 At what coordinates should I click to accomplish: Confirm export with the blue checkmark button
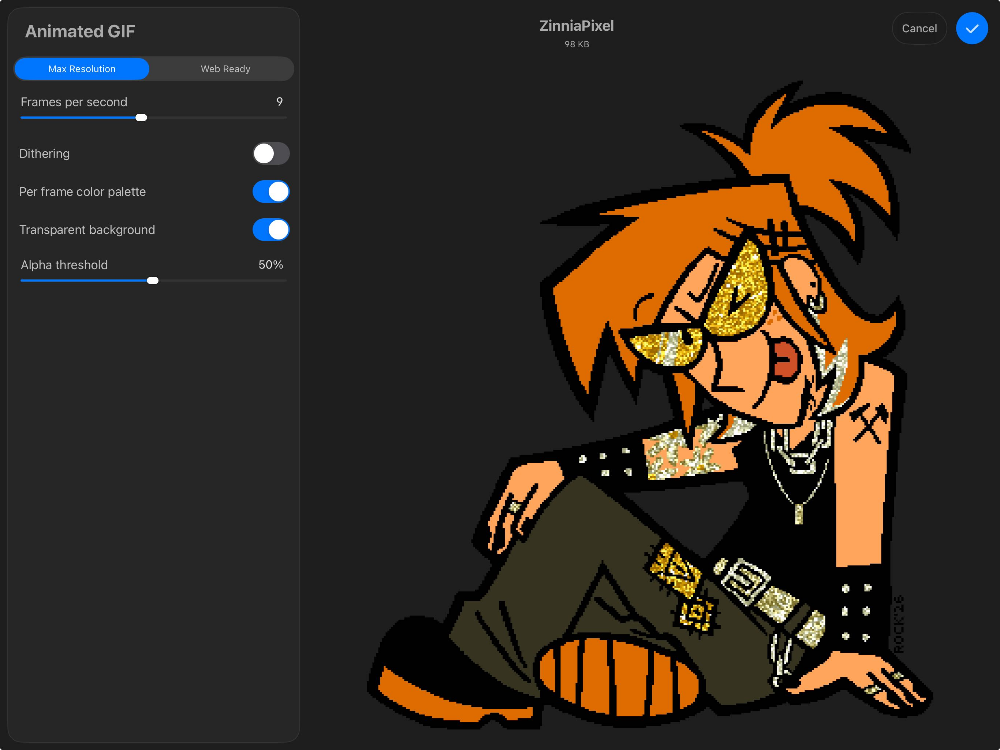click(971, 28)
